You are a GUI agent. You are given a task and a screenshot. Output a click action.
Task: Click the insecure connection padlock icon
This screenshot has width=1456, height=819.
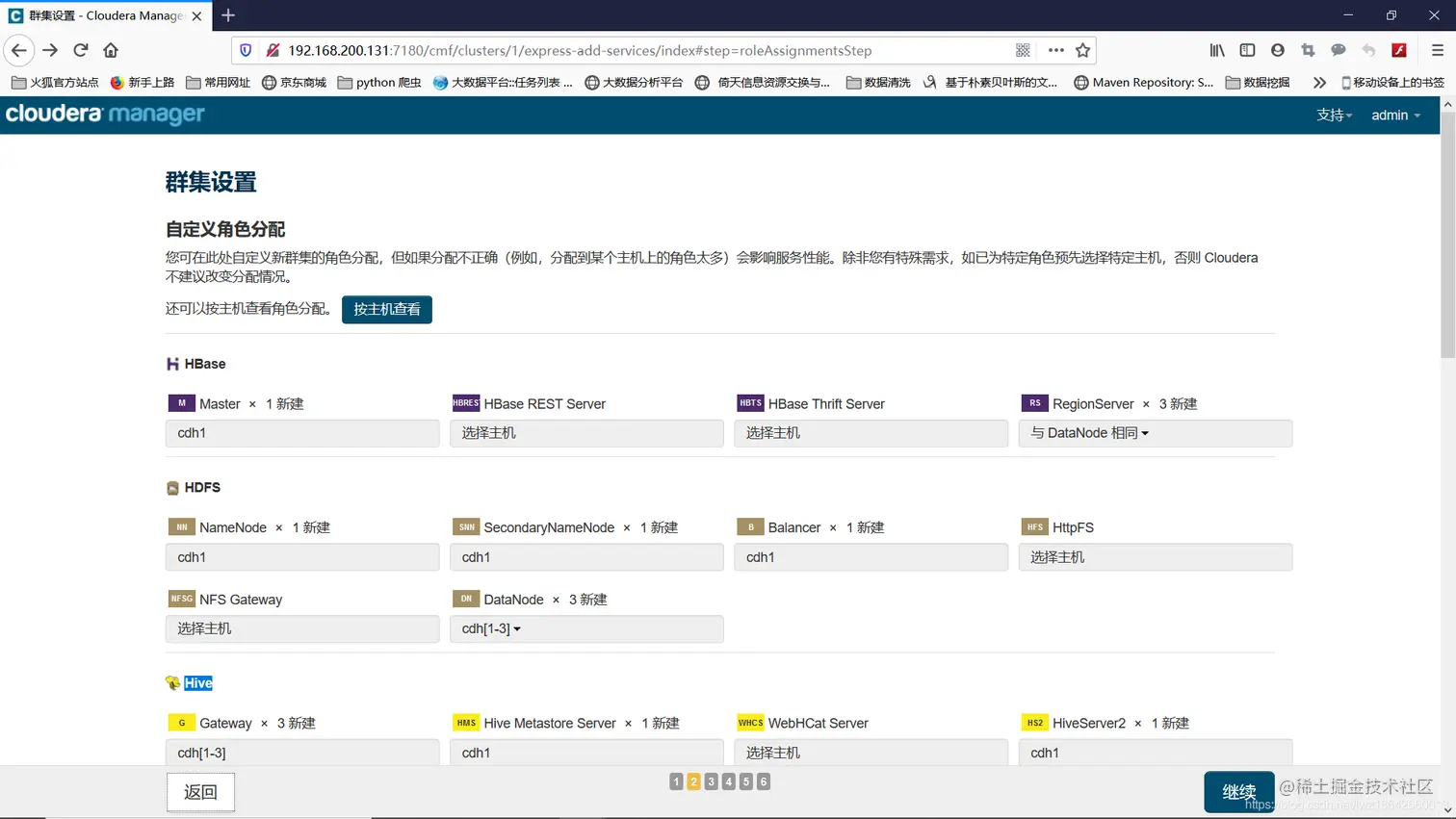point(273,50)
